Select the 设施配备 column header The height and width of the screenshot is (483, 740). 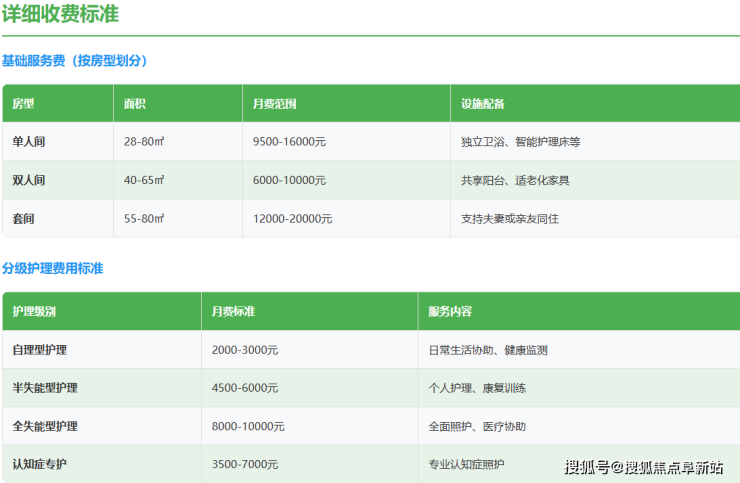483,104
